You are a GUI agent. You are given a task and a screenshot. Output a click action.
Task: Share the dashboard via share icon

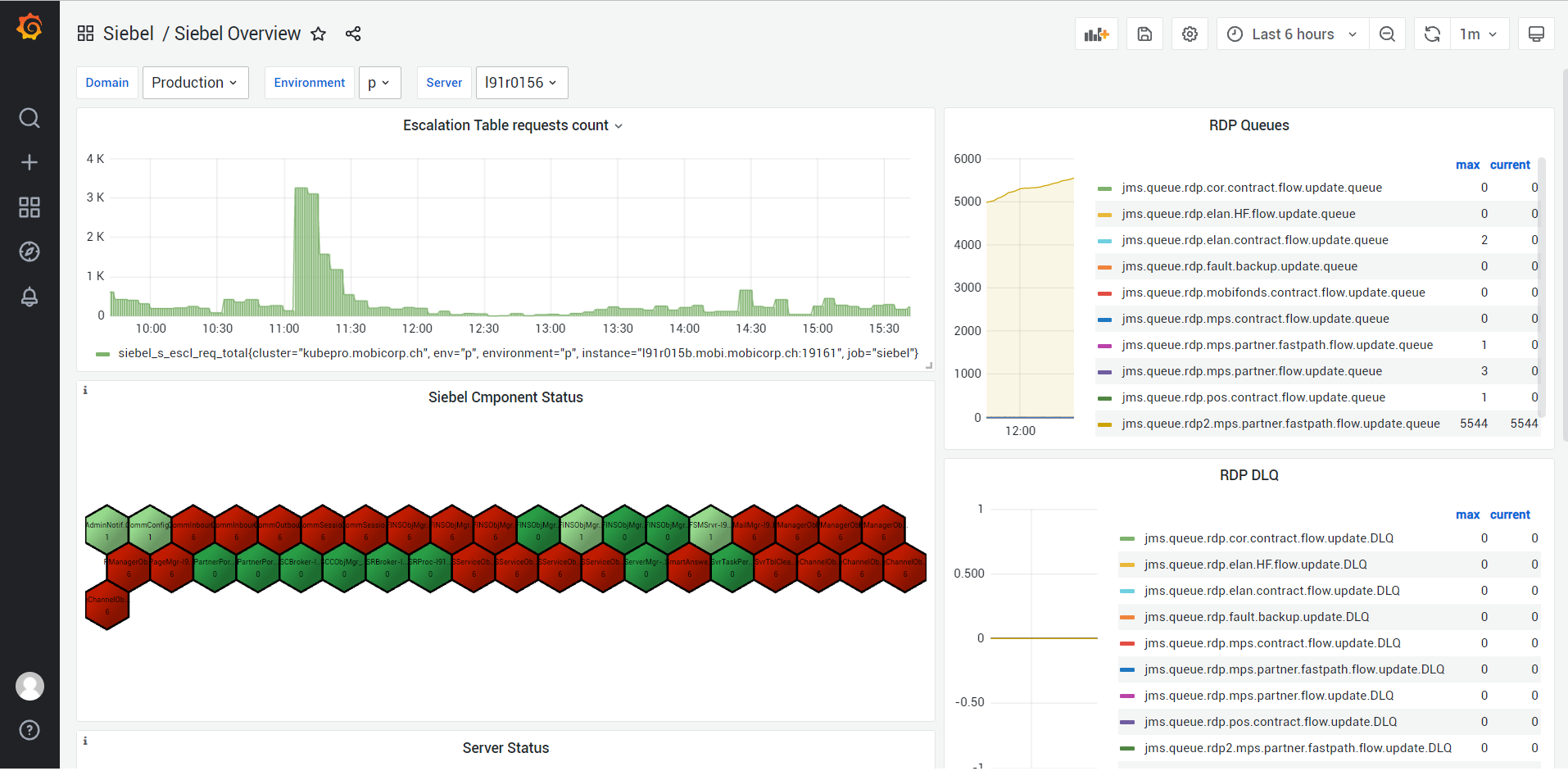click(x=353, y=34)
